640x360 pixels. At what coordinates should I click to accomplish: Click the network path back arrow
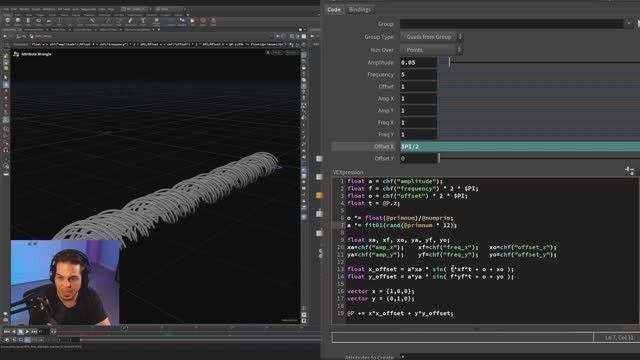(x=5, y=36)
